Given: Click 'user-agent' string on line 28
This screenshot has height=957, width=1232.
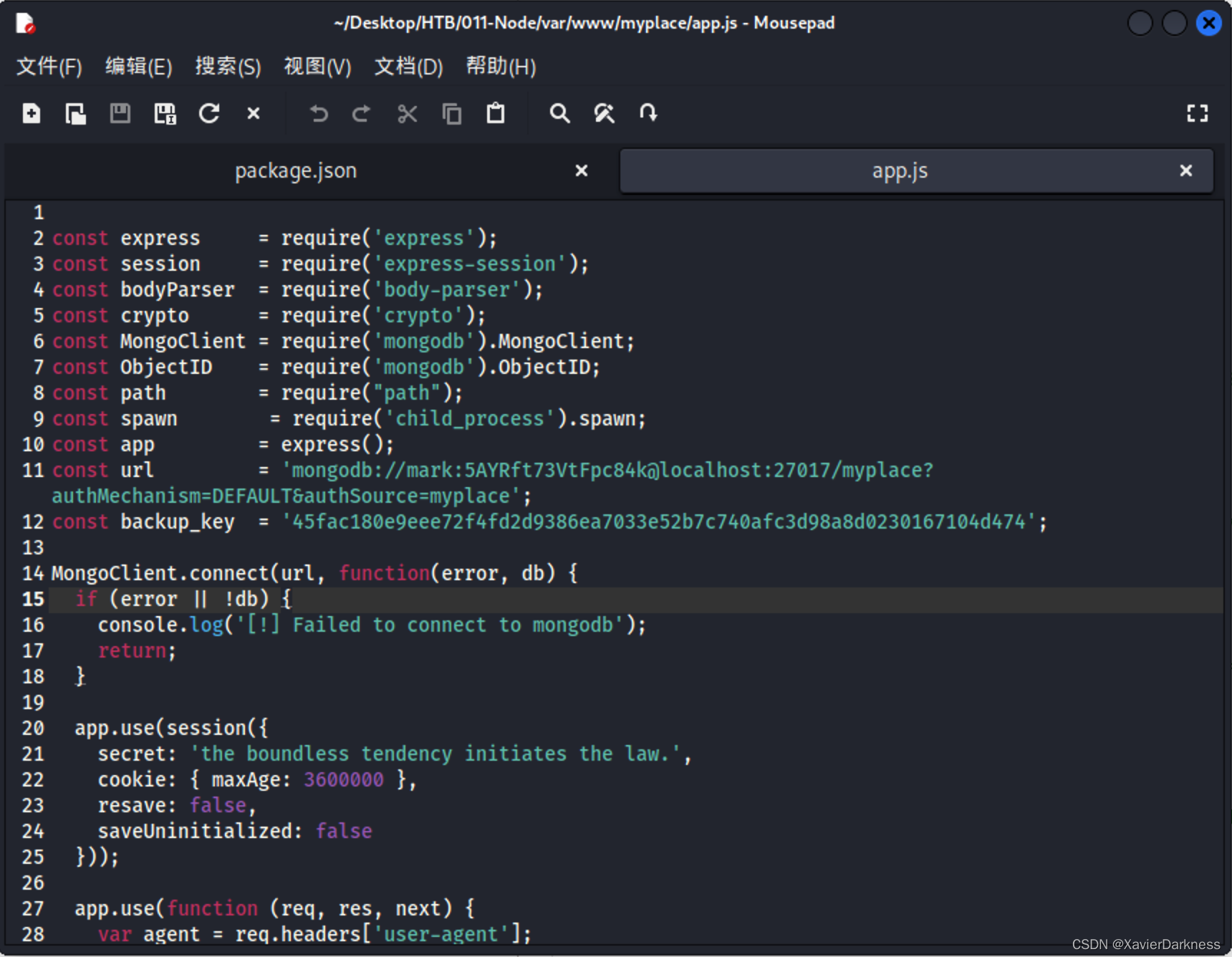Looking at the screenshot, I should [x=441, y=934].
